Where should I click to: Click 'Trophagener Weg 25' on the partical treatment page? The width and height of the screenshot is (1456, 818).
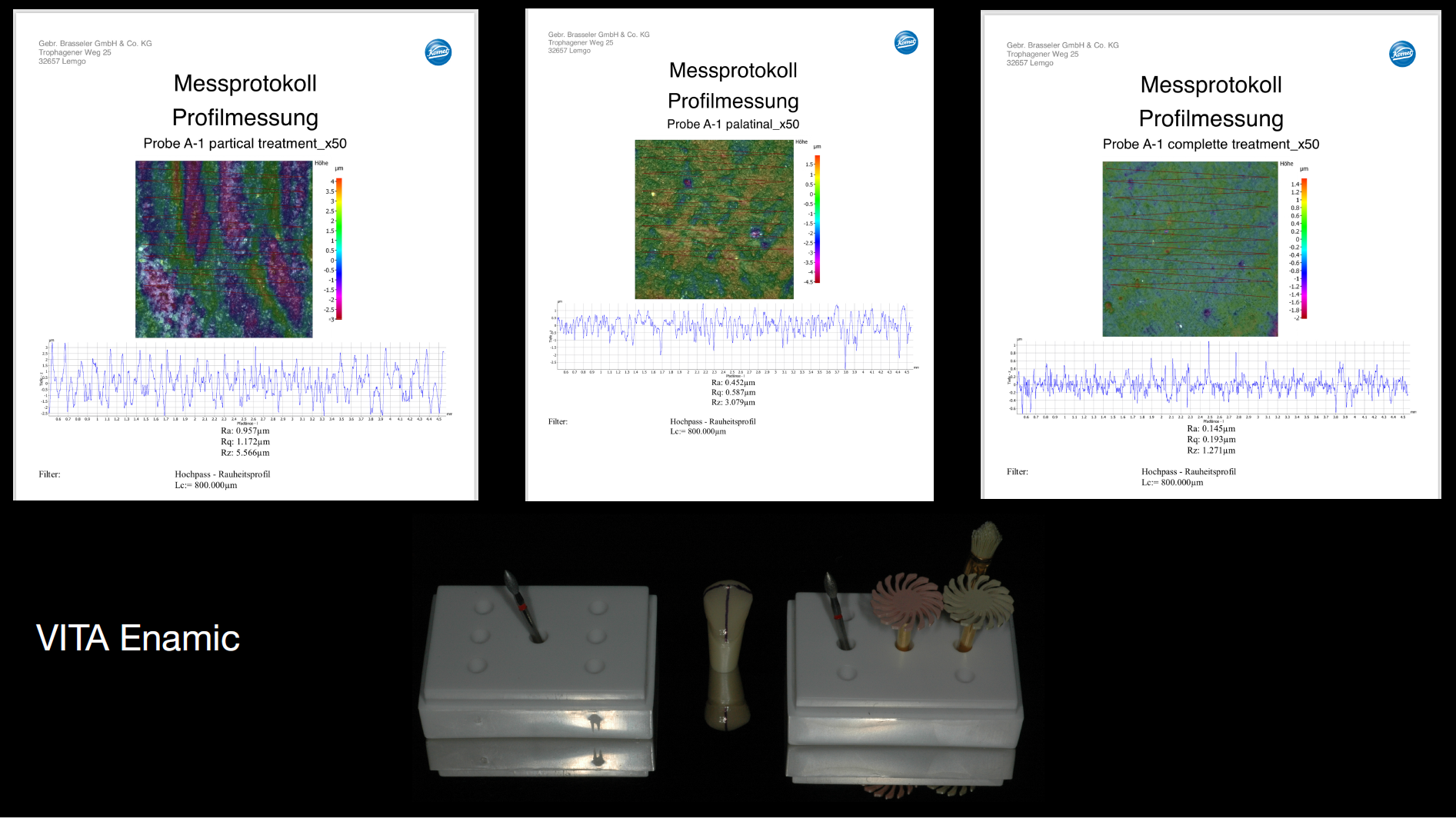(x=75, y=53)
